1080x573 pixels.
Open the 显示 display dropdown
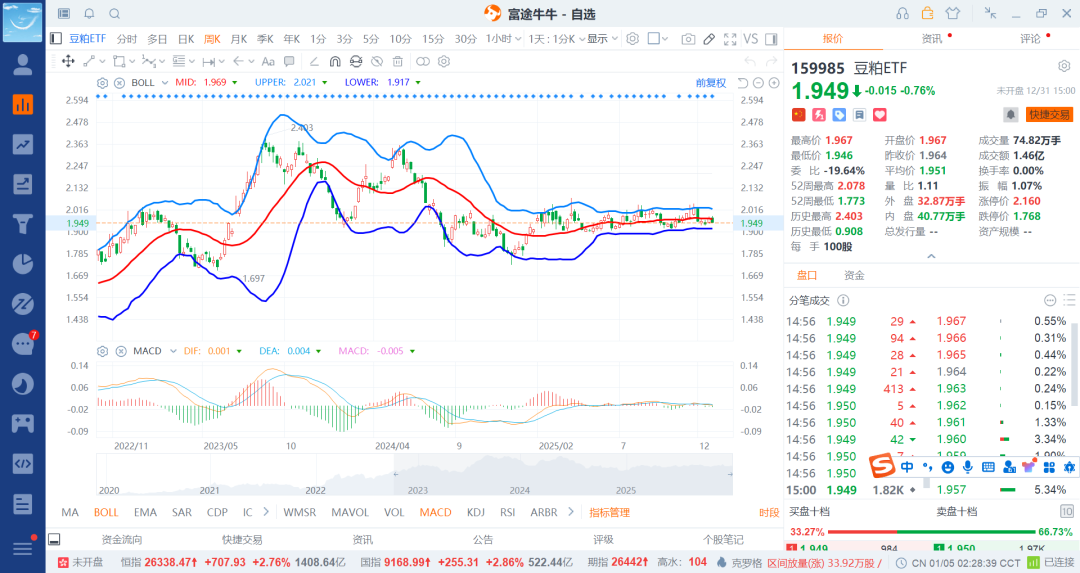(x=602, y=39)
